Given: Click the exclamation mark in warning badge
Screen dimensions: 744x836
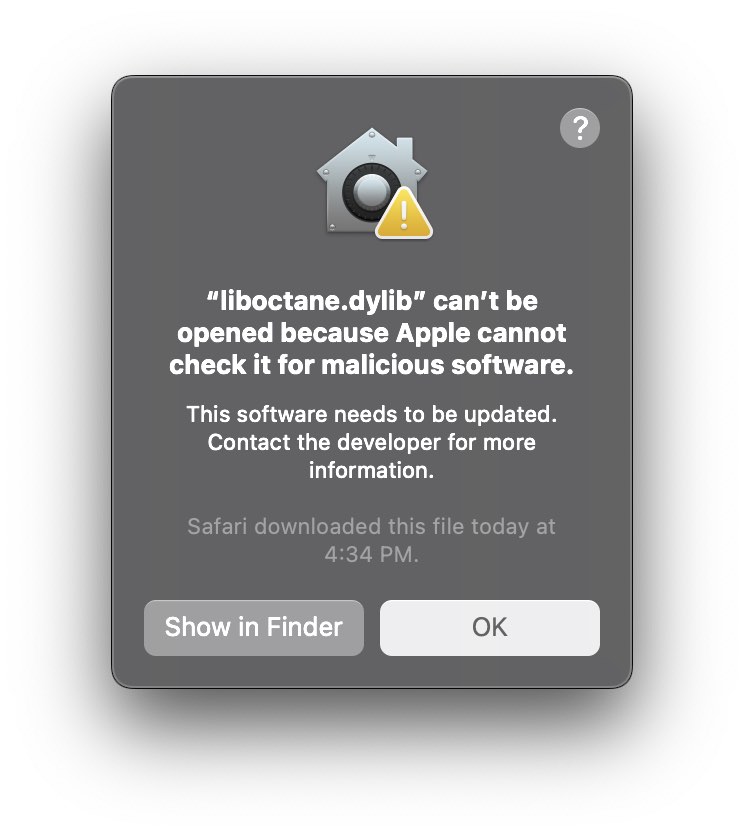Looking at the screenshot, I should [404, 216].
